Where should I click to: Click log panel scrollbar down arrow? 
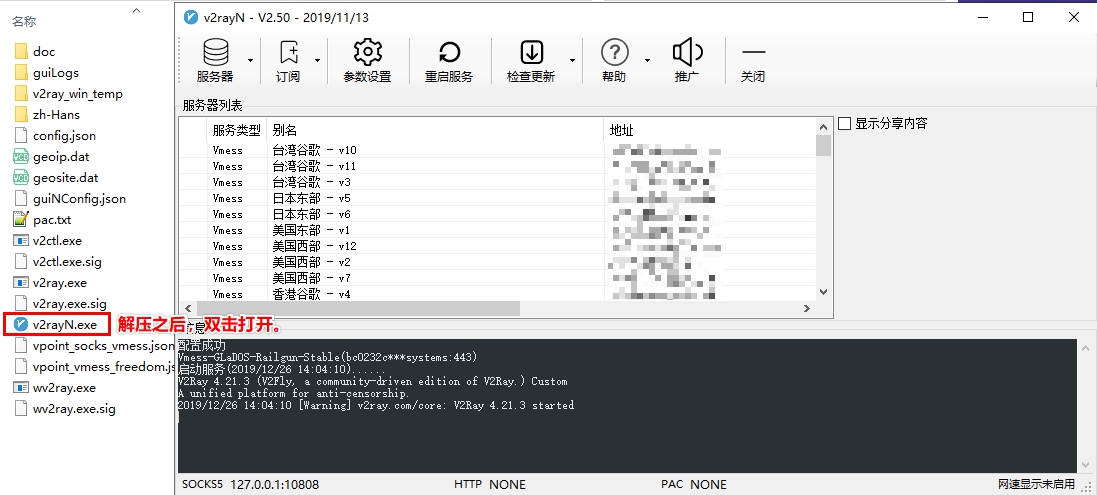coord(1085,466)
